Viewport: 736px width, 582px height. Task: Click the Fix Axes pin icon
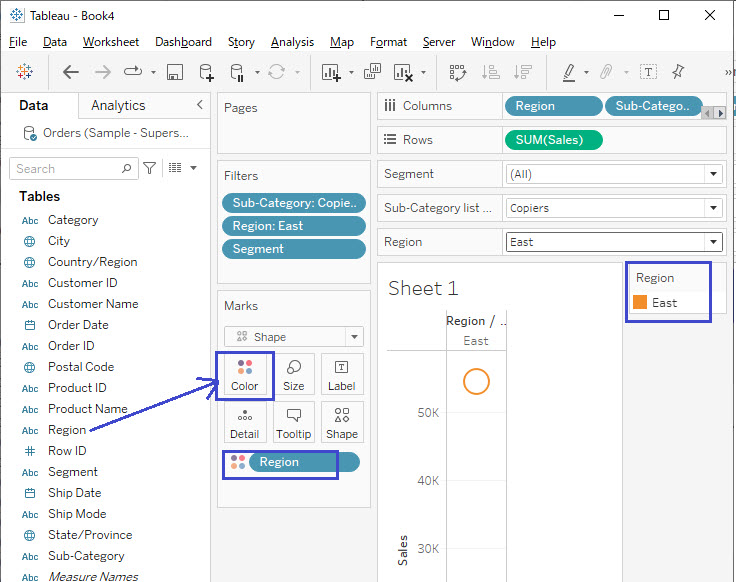pyautogui.click(x=678, y=72)
